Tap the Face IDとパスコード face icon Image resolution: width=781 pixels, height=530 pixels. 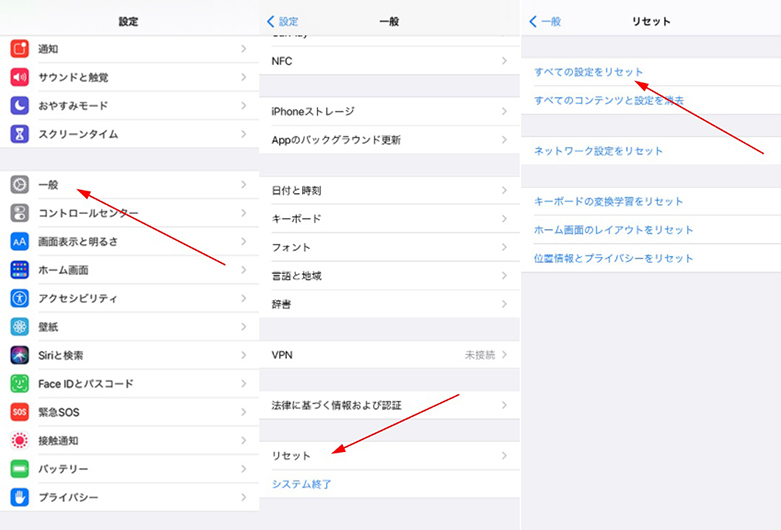coord(19,384)
